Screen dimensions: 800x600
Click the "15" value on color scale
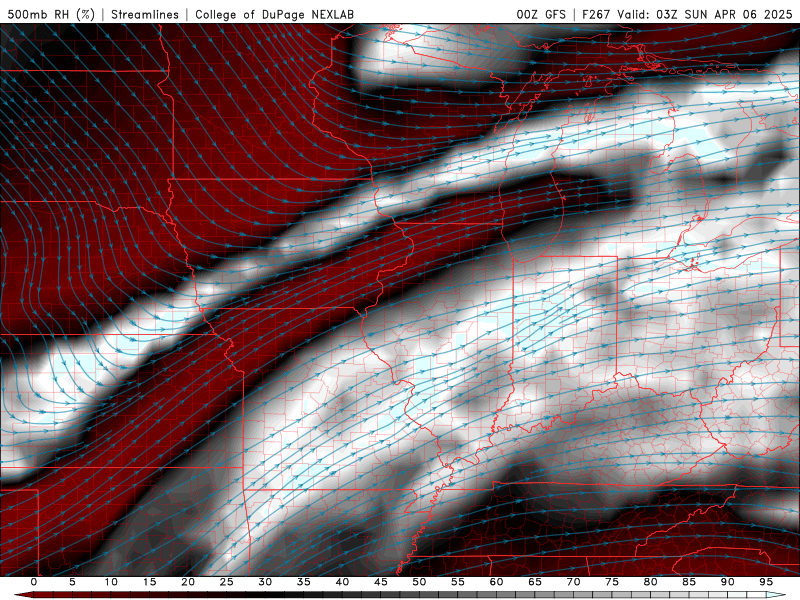(x=149, y=582)
